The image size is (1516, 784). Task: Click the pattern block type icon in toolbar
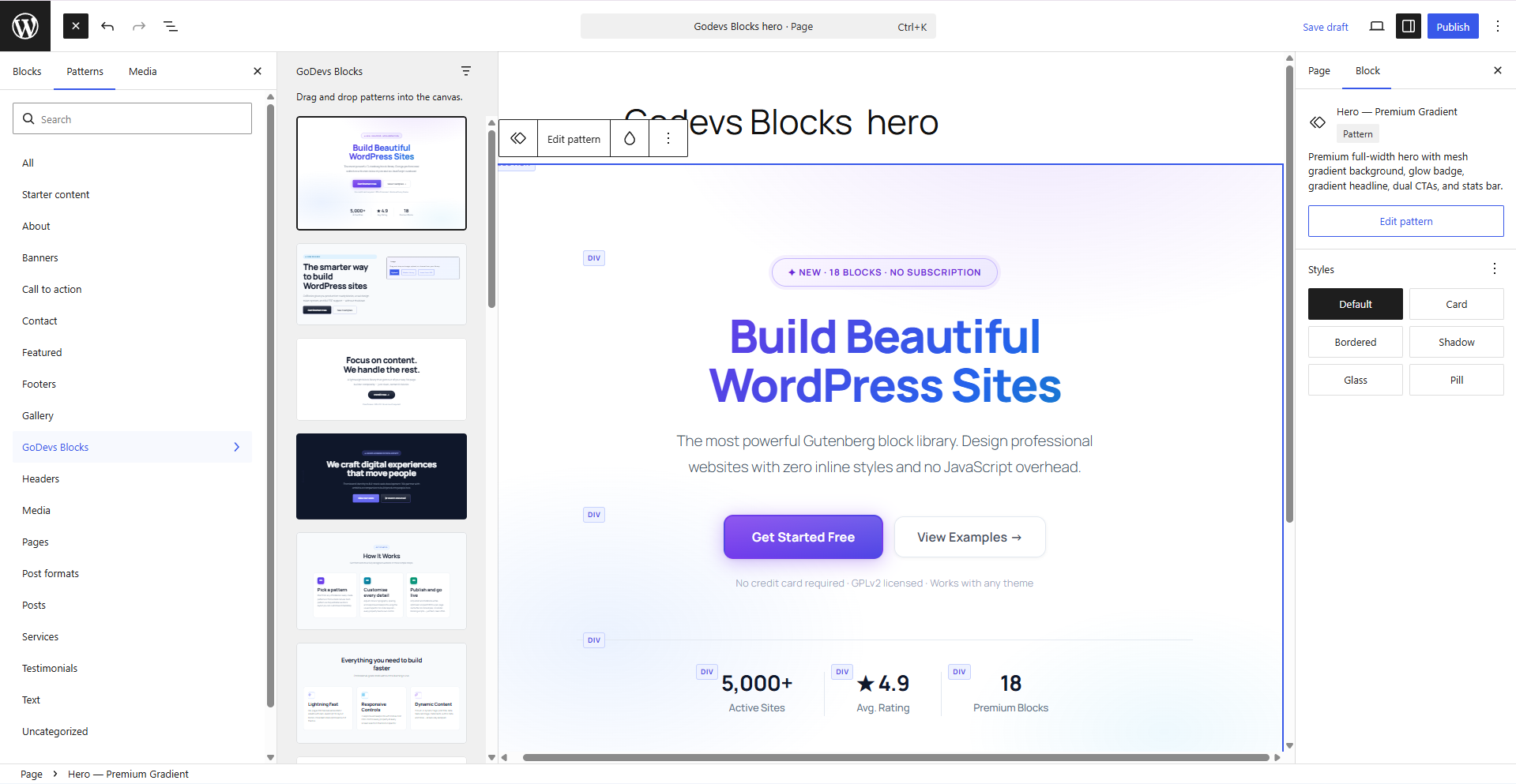pos(518,138)
